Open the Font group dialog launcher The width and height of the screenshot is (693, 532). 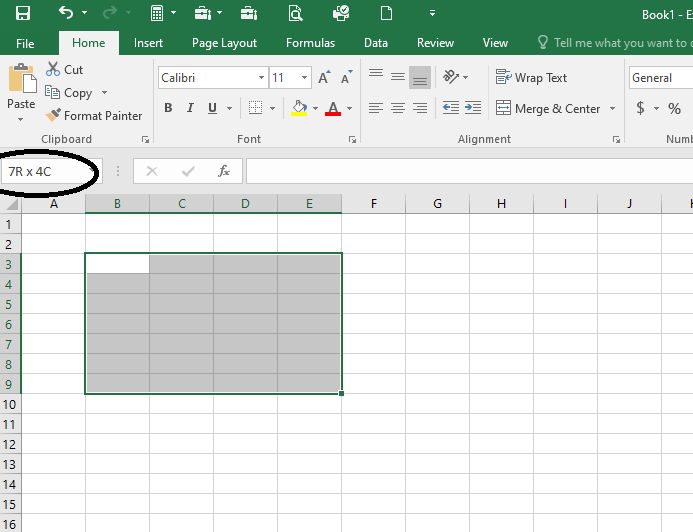(352, 140)
